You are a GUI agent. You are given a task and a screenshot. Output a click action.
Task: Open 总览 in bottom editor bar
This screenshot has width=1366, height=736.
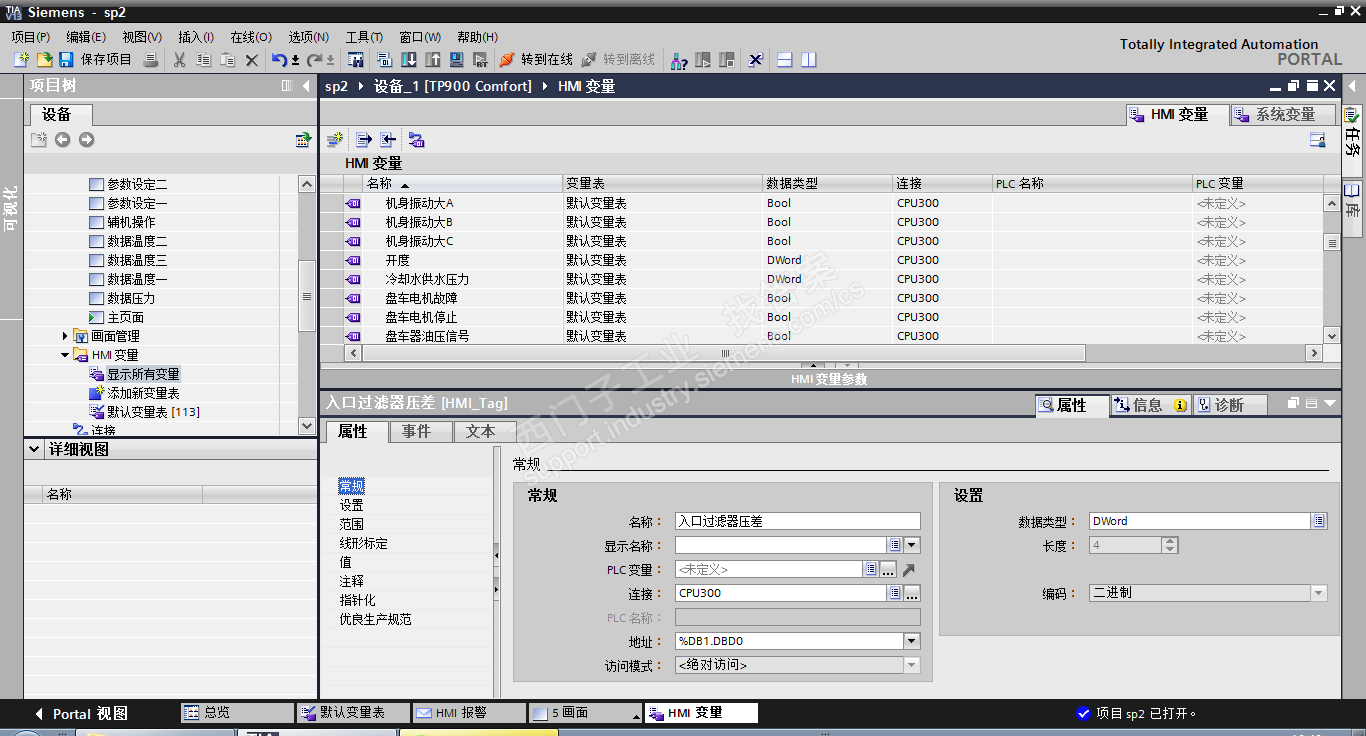237,713
